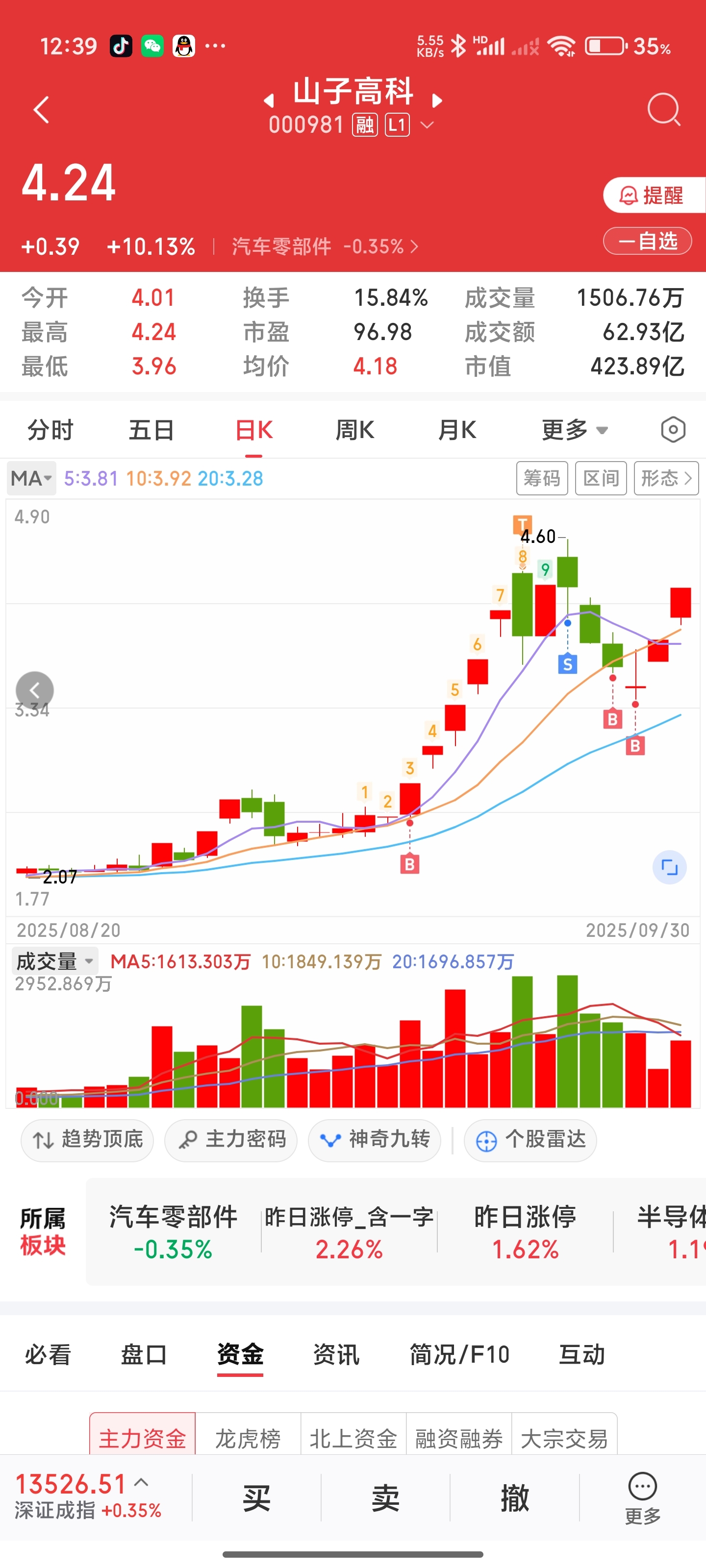Tap the blue S sell marker
Screen dimensions: 706x1568
pyautogui.click(x=568, y=664)
